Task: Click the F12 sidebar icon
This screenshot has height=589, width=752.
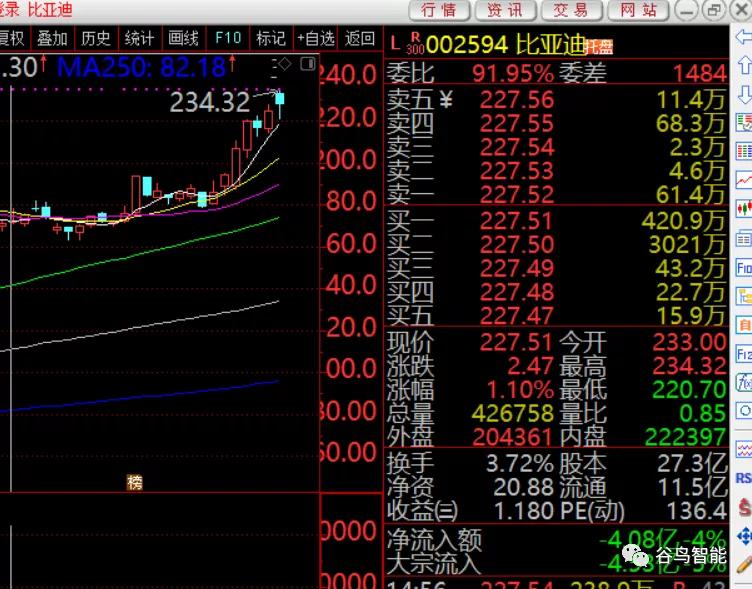Action: coord(744,354)
